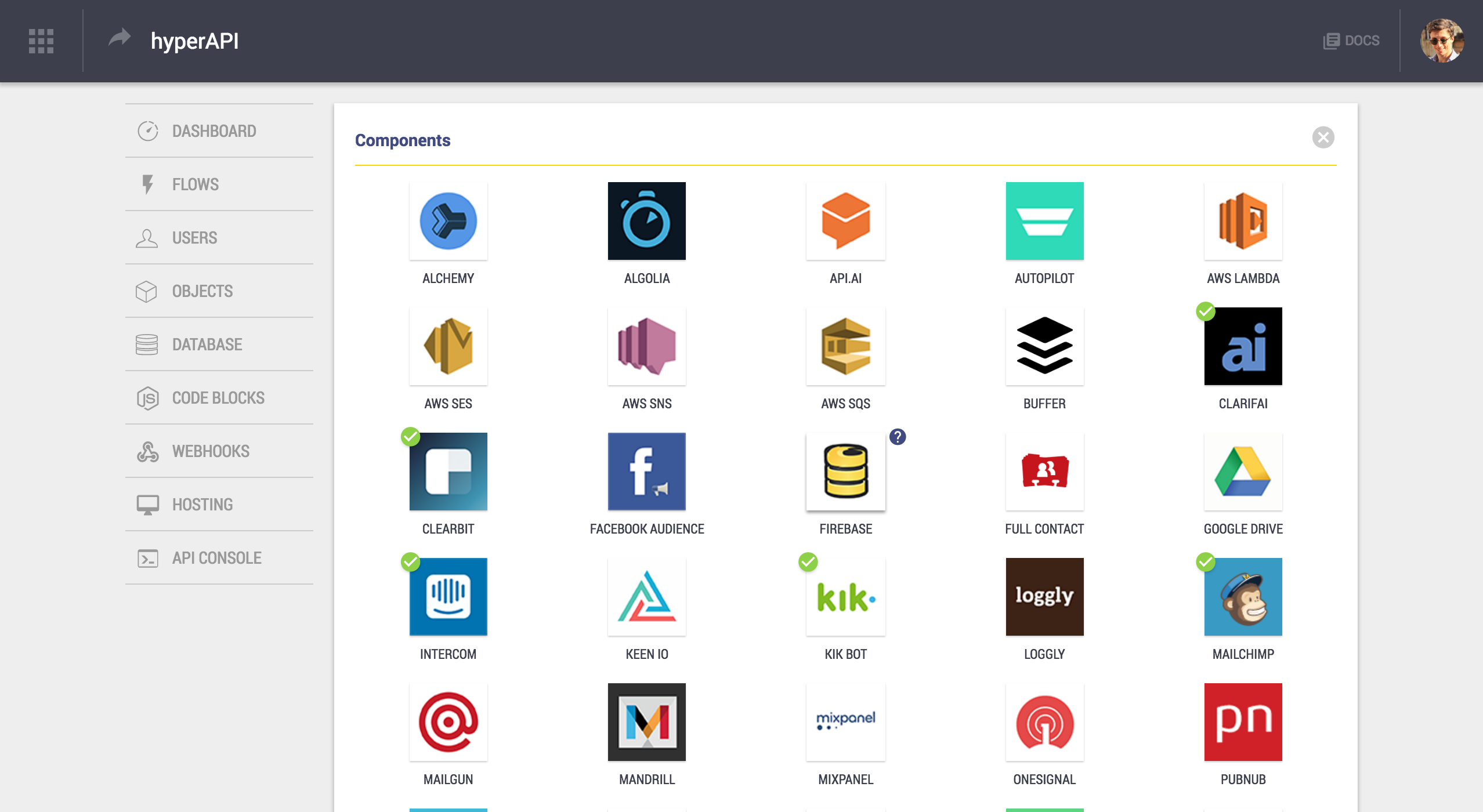Choose the Pubnub component tile
The width and height of the screenshot is (1483, 812).
pyautogui.click(x=1243, y=722)
